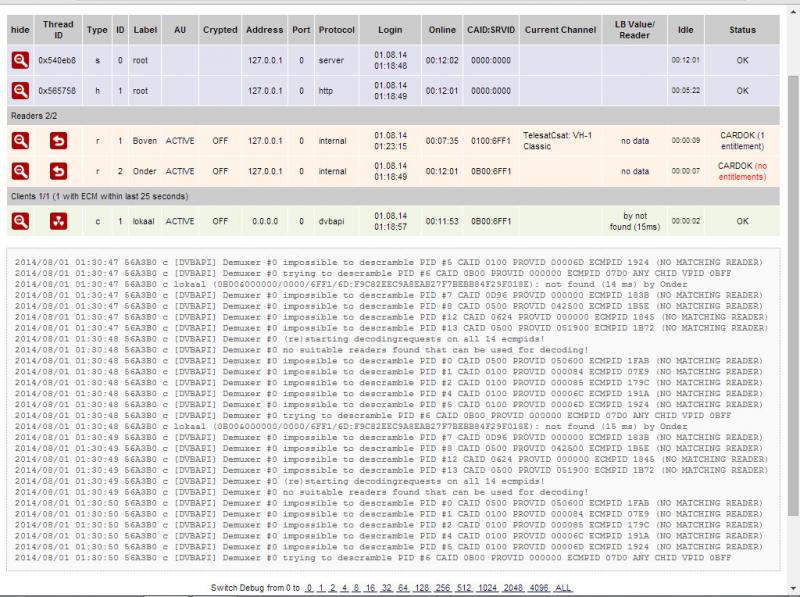Click hide icon for reader Onder

20,171
